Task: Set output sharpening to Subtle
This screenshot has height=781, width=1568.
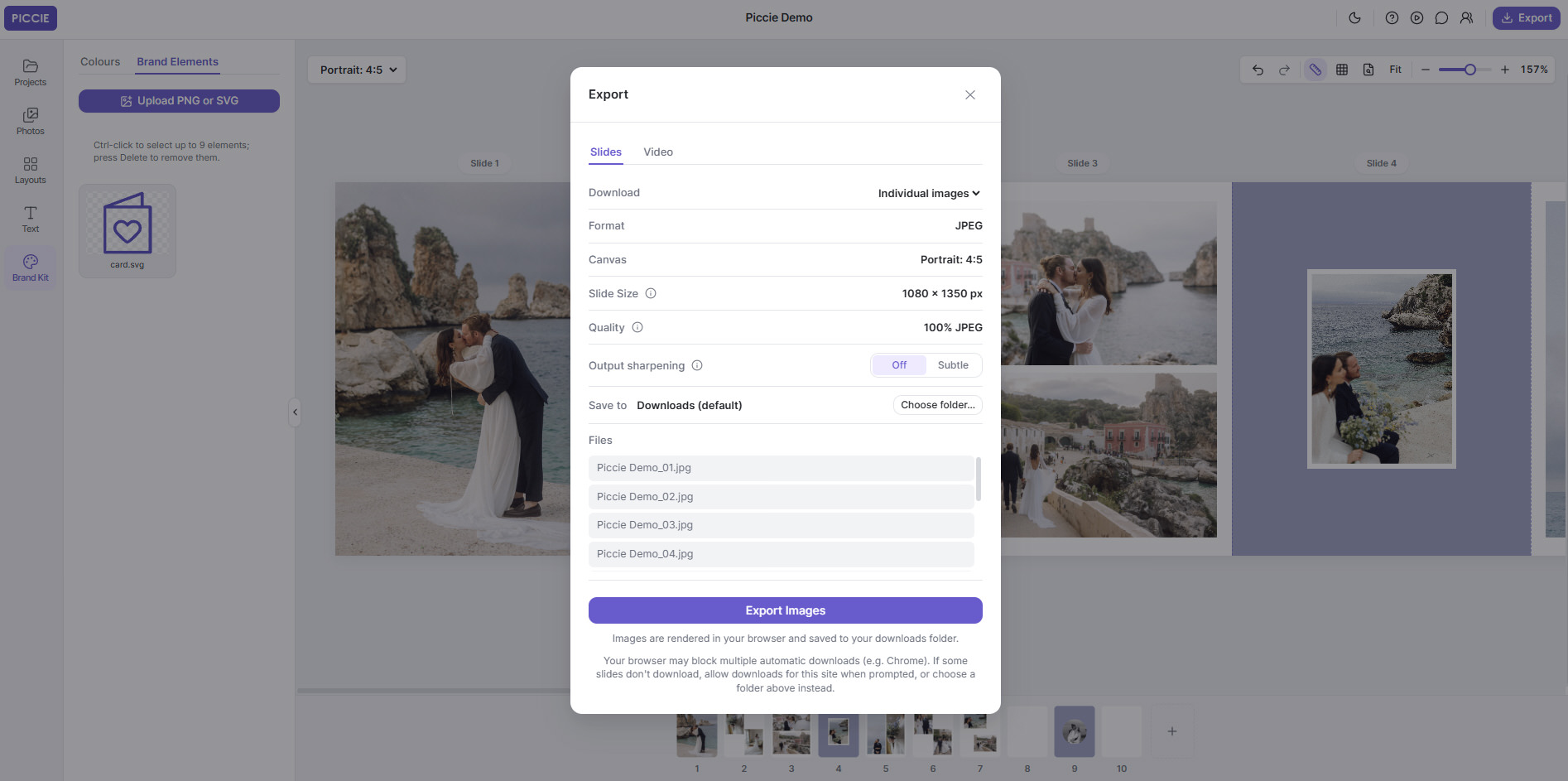Action: tap(953, 365)
